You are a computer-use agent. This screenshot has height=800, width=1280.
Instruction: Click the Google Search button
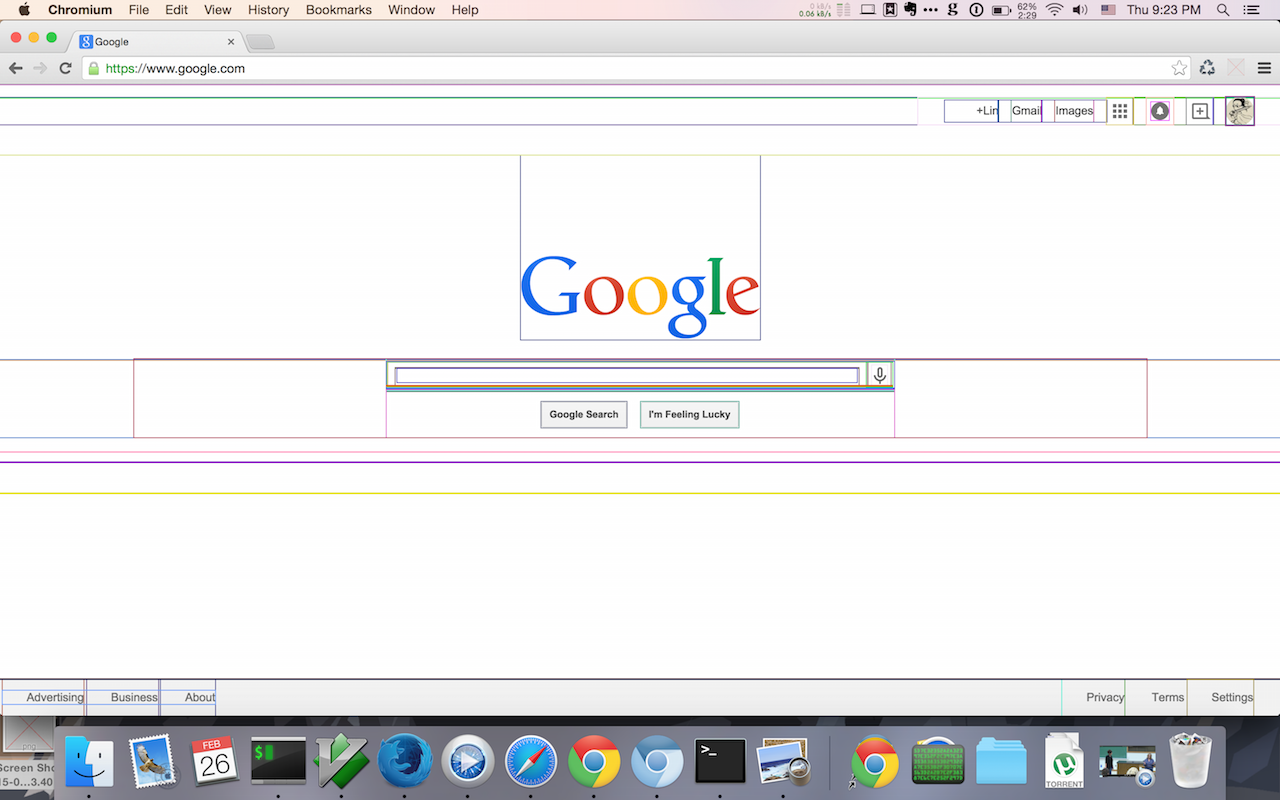tap(584, 414)
